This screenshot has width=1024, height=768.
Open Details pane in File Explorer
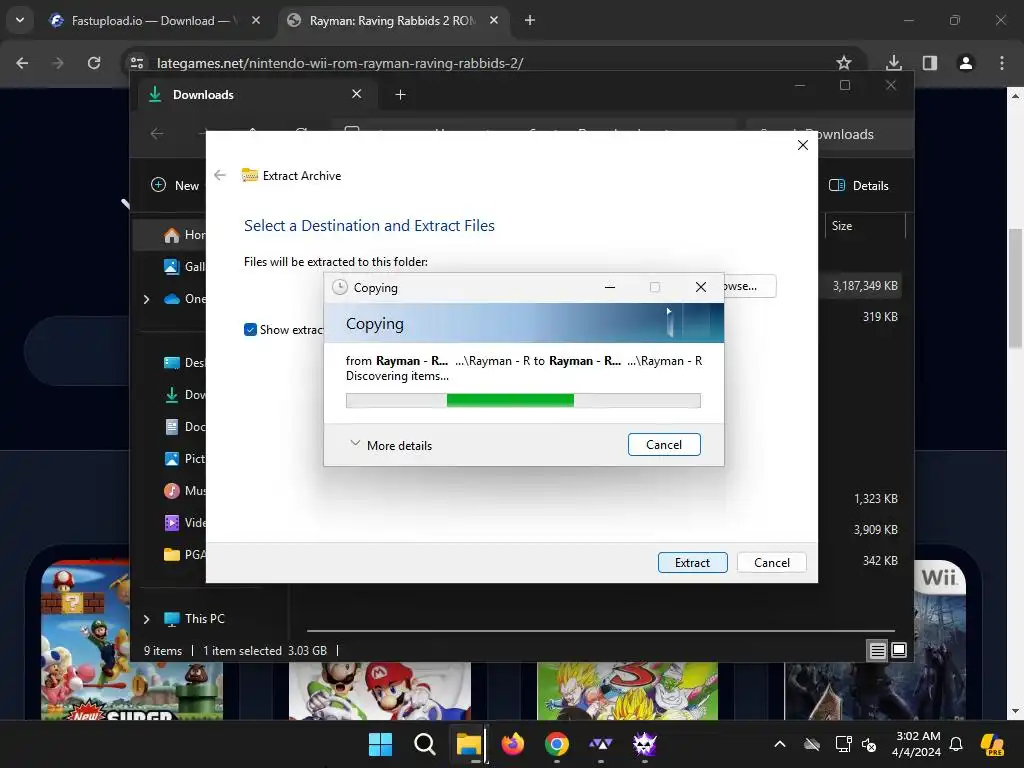(x=858, y=185)
